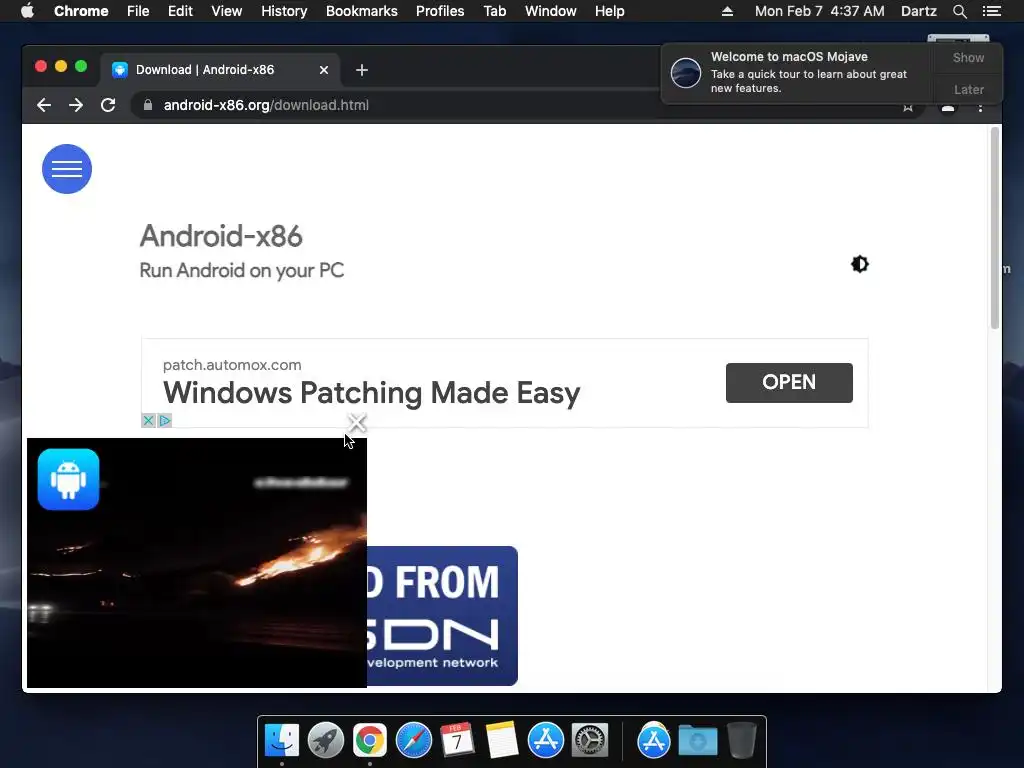This screenshot has height=768, width=1024.
Task: Click the page vertical scrollbar thumb
Action: 995,229
